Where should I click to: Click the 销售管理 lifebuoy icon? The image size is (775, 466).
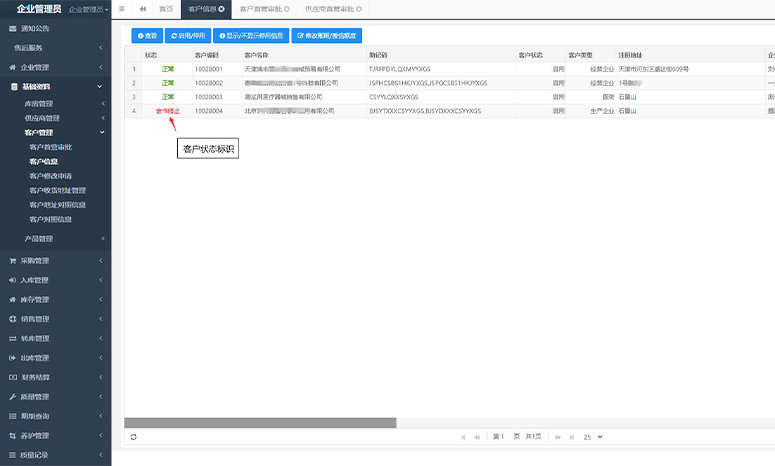tap(12, 319)
